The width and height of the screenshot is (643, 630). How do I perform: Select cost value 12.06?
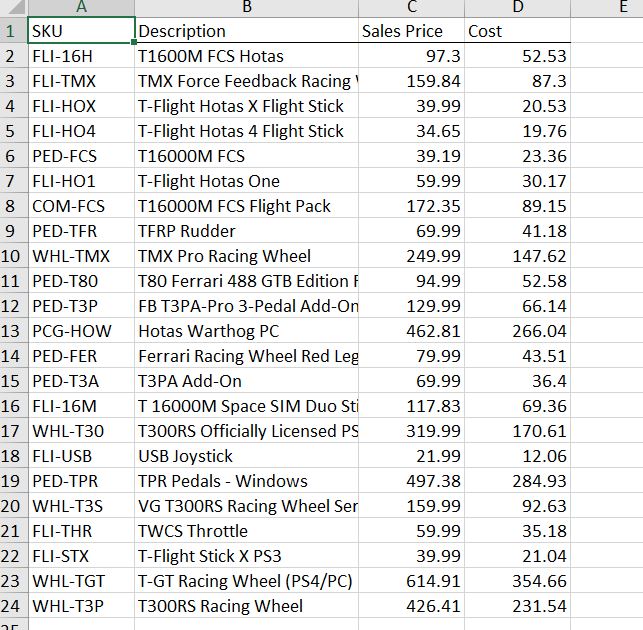[518, 456]
